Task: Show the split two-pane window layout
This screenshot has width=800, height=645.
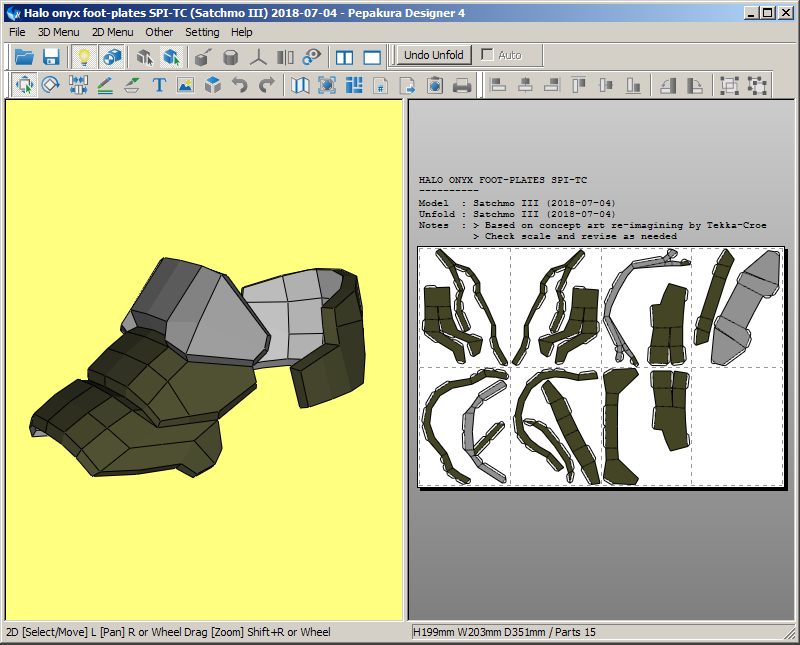Action: (x=345, y=57)
